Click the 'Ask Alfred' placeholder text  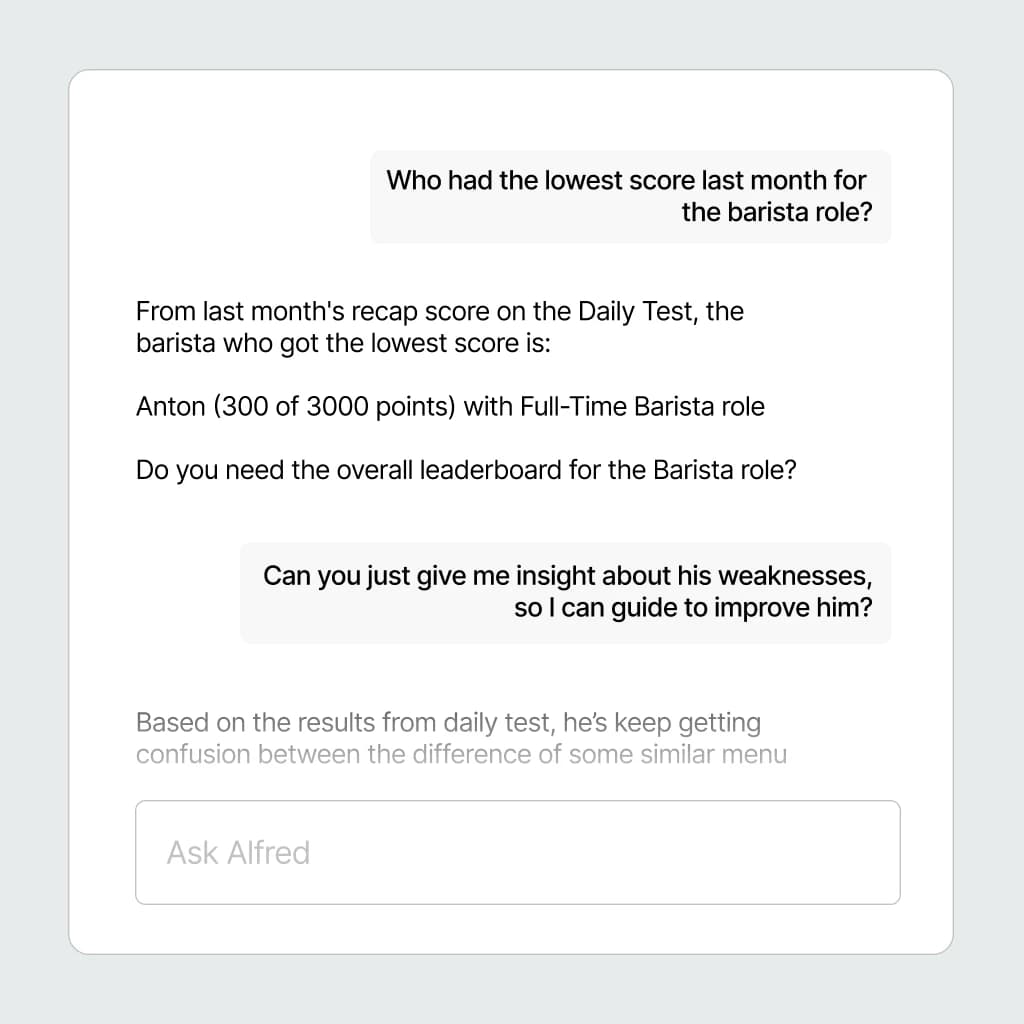click(x=238, y=852)
